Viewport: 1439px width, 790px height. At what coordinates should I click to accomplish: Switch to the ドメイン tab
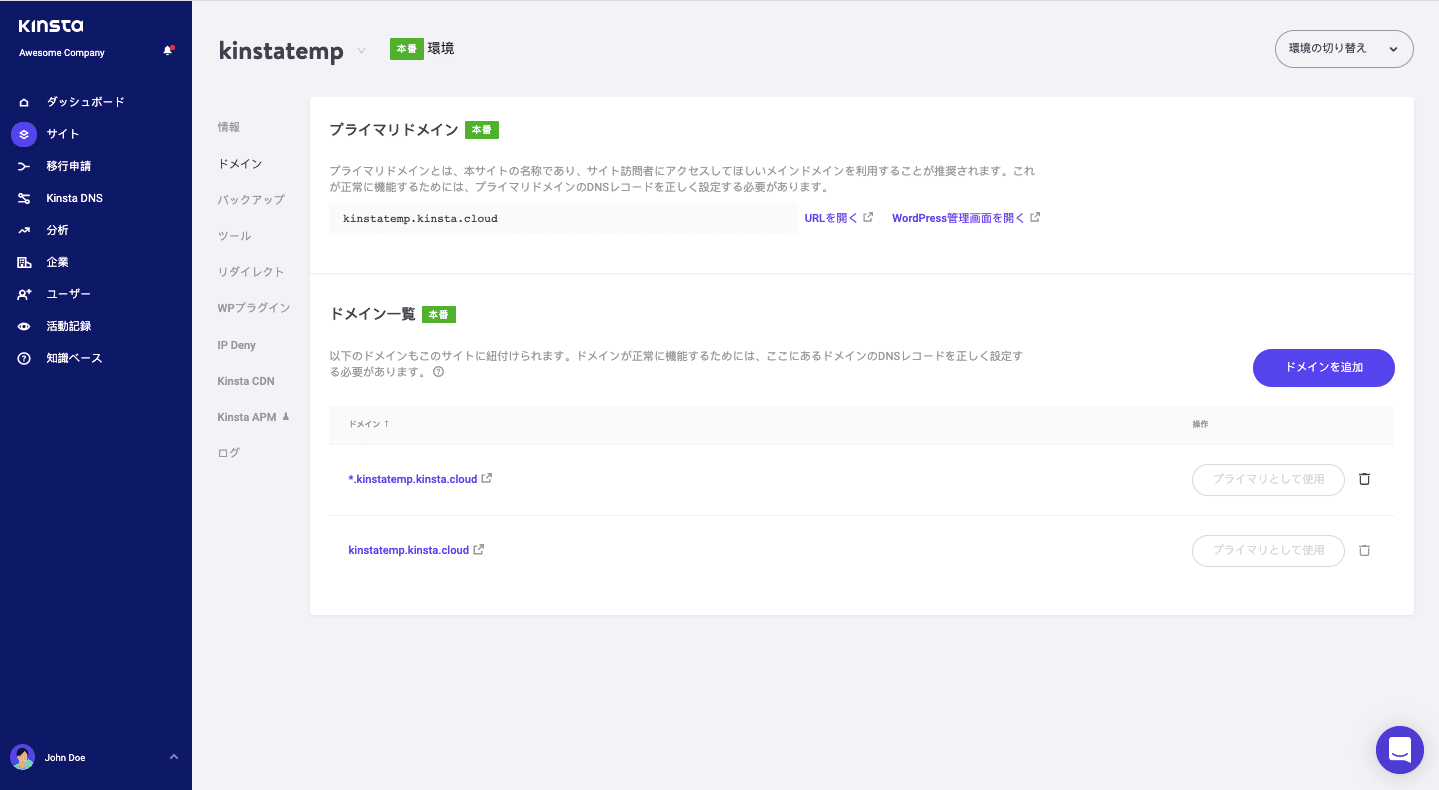[240, 163]
